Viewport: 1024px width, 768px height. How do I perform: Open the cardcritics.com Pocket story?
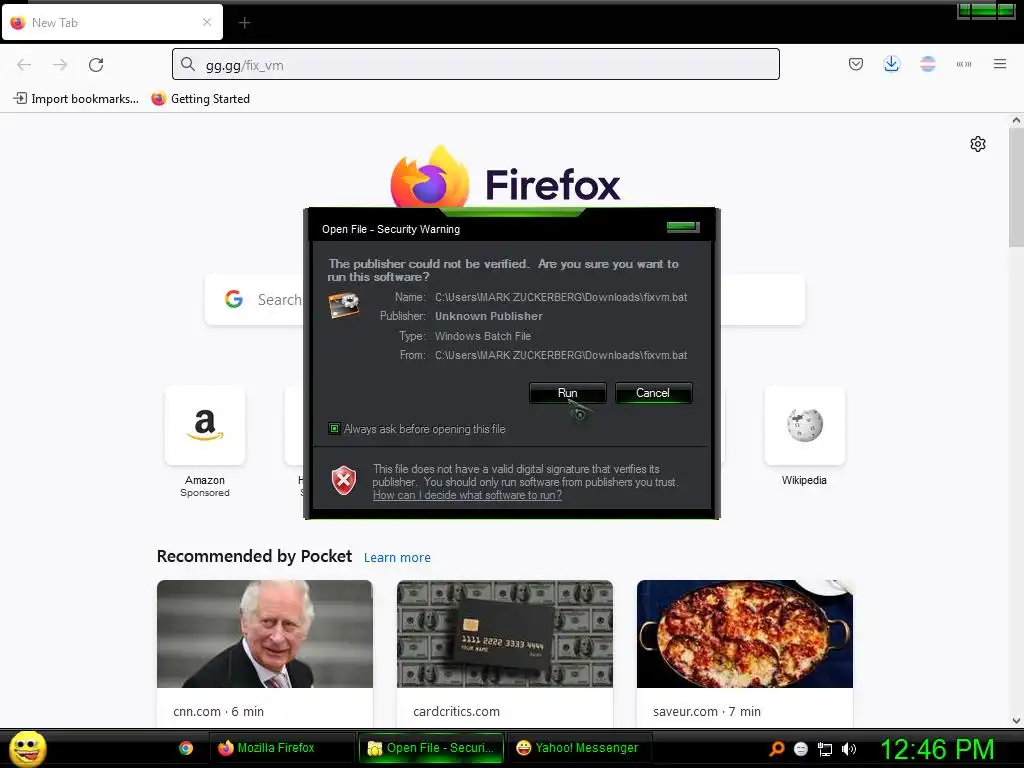pyautogui.click(x=505, y=653)
